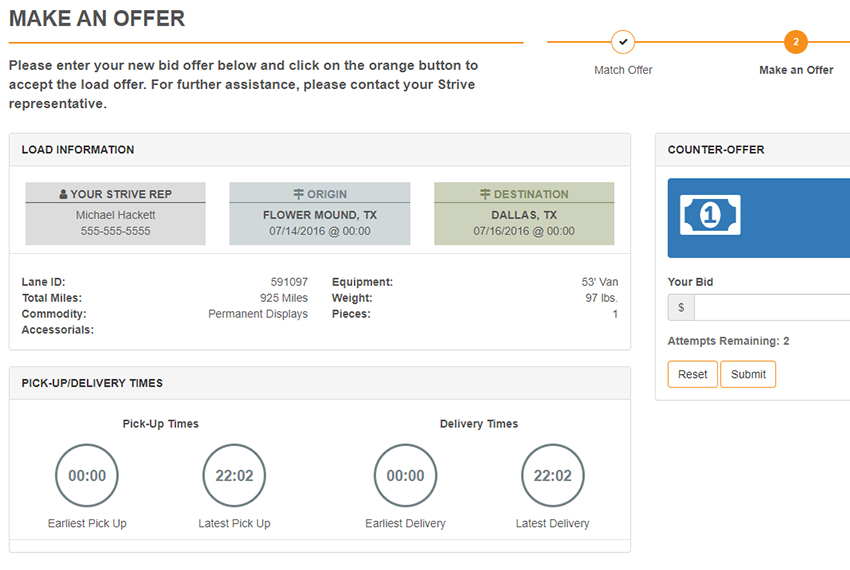This screenshot has width=850, height=570.
Task: Click the Accessorials: label
Action: click(57, 330)
